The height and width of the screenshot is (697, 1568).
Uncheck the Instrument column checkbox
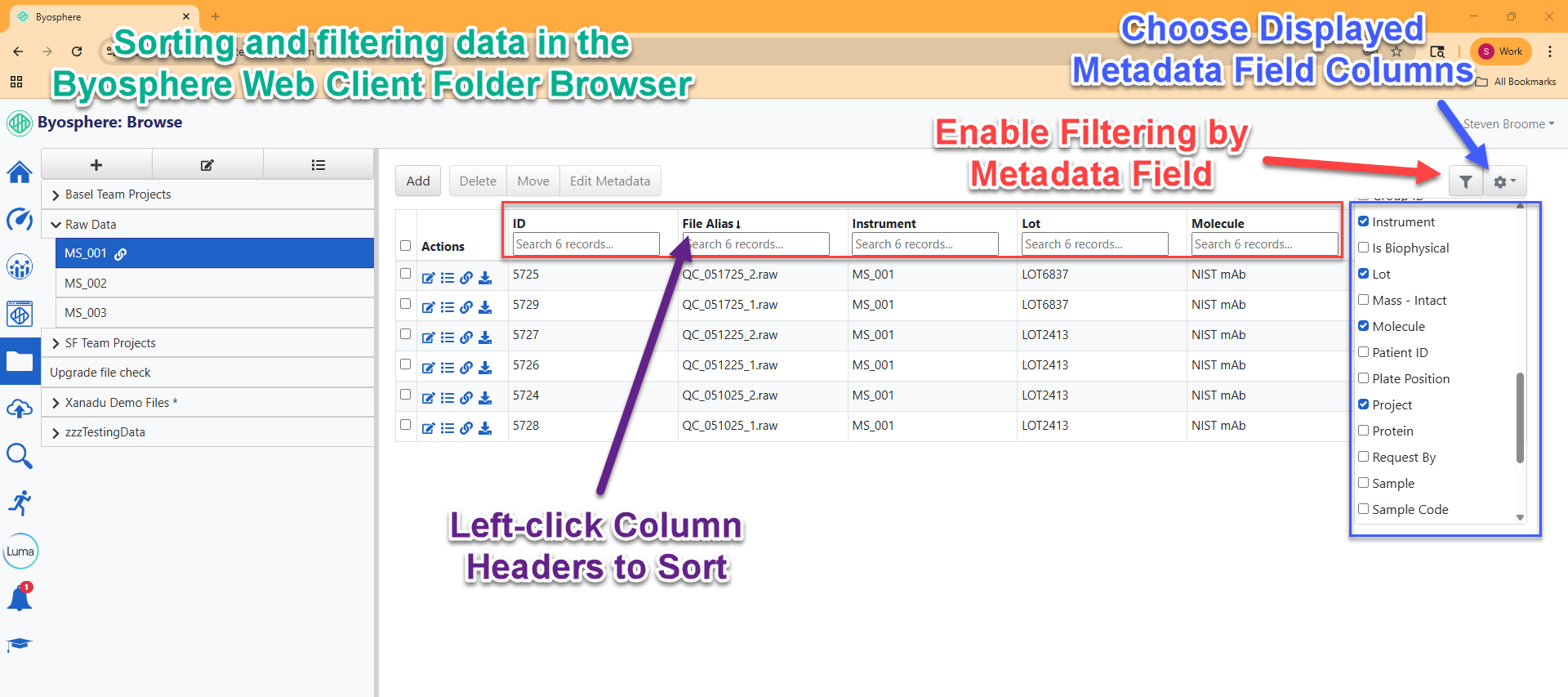pyautogui.click(x=1364, y=221)
